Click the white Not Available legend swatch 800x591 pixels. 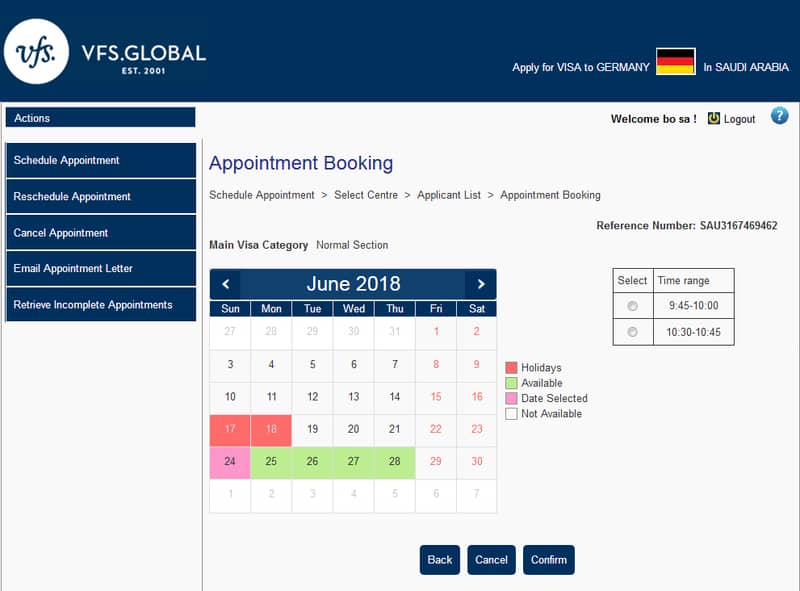pyautogui.click(x=511, y=413)
